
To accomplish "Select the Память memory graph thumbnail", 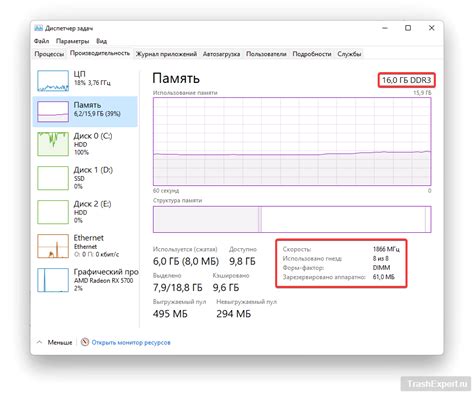I will (53, 112).
